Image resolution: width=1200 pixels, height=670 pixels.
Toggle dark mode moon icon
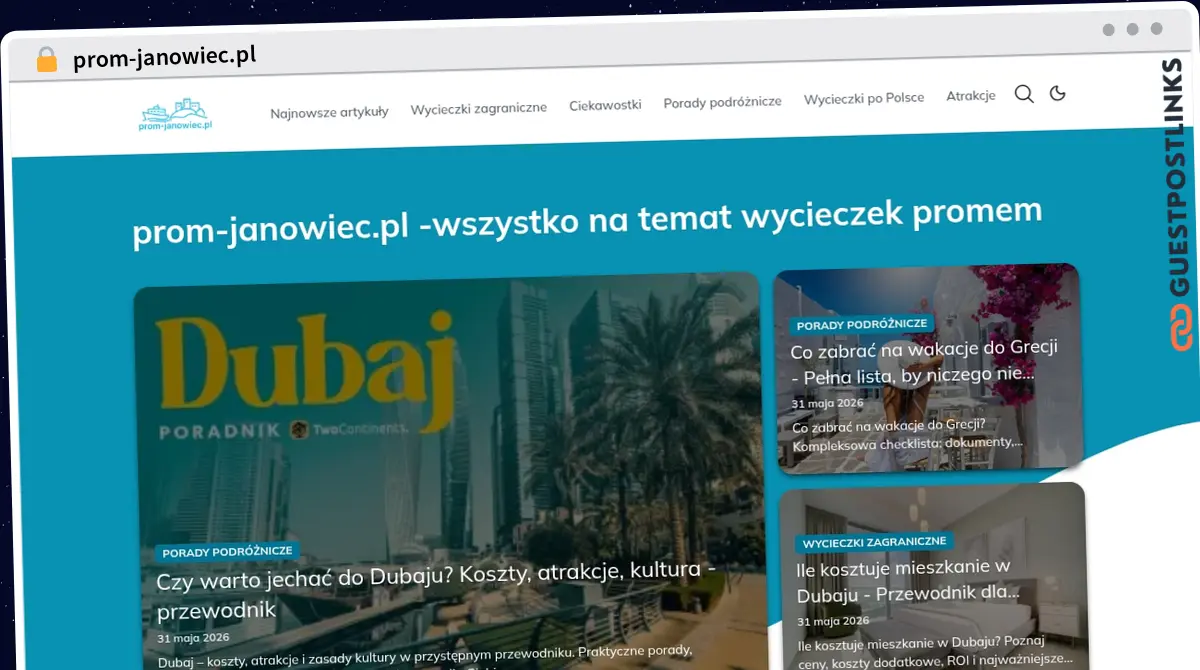point(1057,93)
